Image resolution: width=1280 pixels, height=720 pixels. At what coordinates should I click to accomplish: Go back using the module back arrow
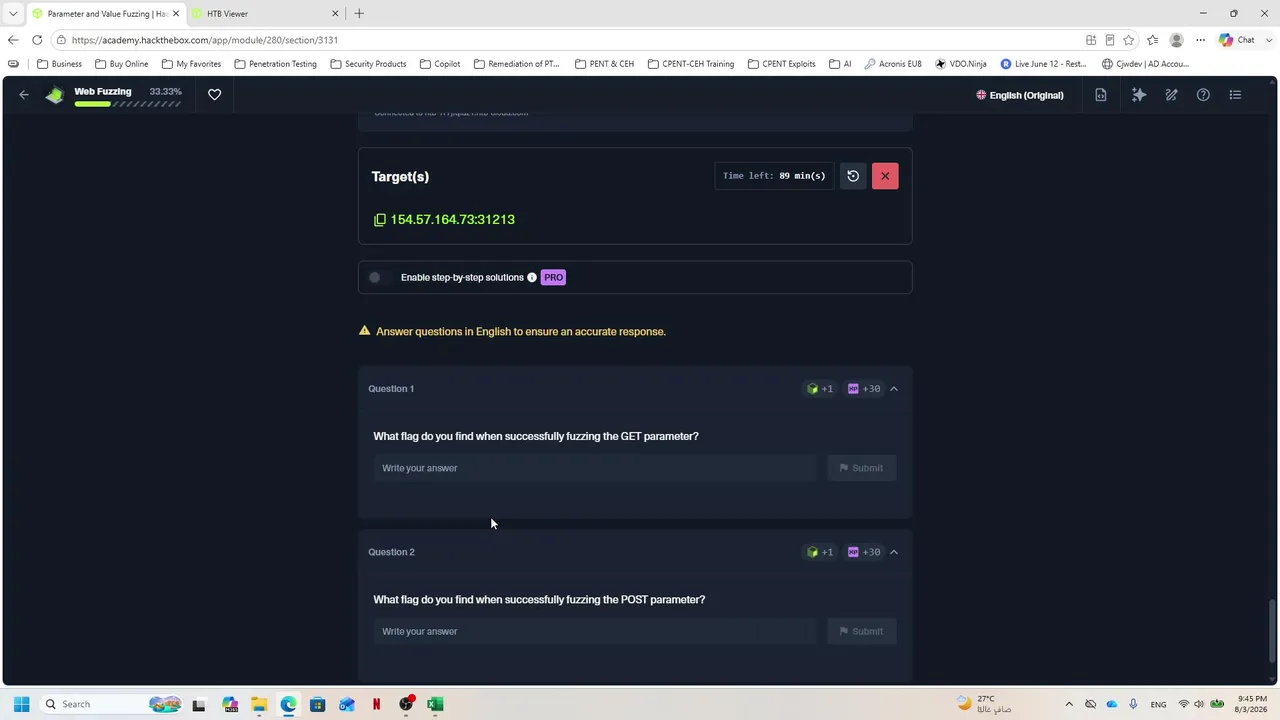point(24,95)
